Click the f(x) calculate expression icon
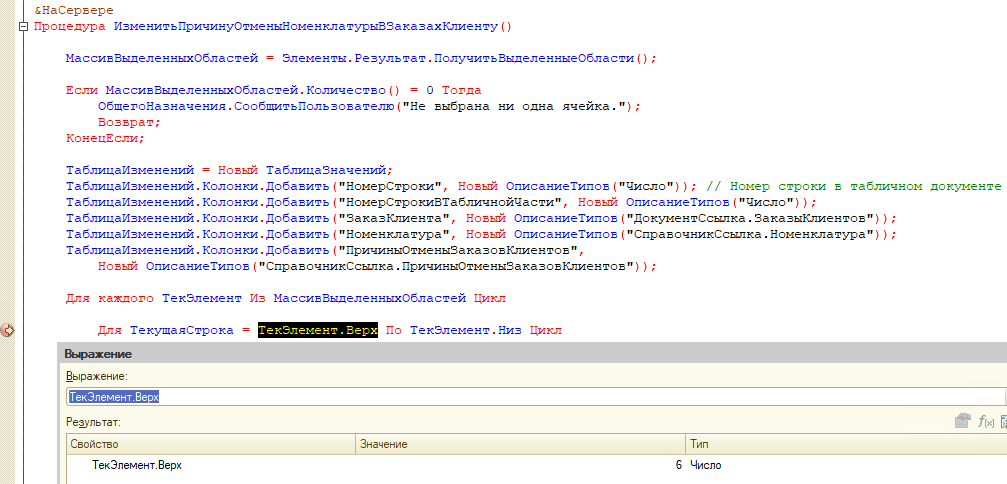The width and height of the screenshot is (1007, 484). (x=984, y=421)
